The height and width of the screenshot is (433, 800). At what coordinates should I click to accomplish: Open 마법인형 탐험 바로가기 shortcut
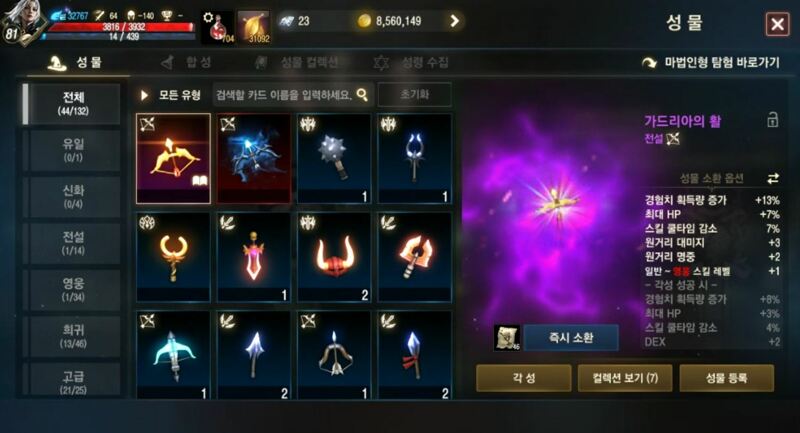click(x=710, y=63)
